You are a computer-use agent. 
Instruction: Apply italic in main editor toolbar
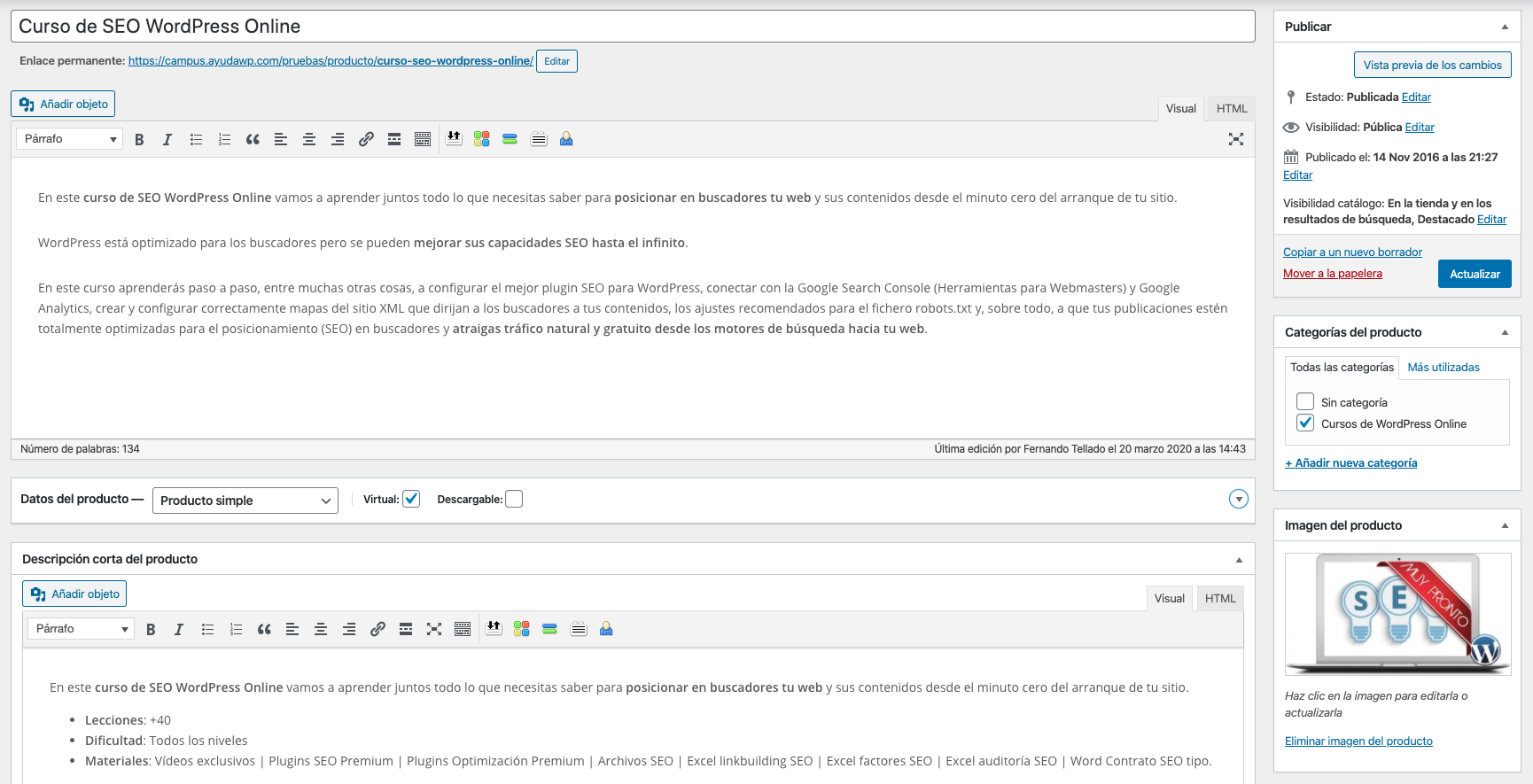[167, 139]
